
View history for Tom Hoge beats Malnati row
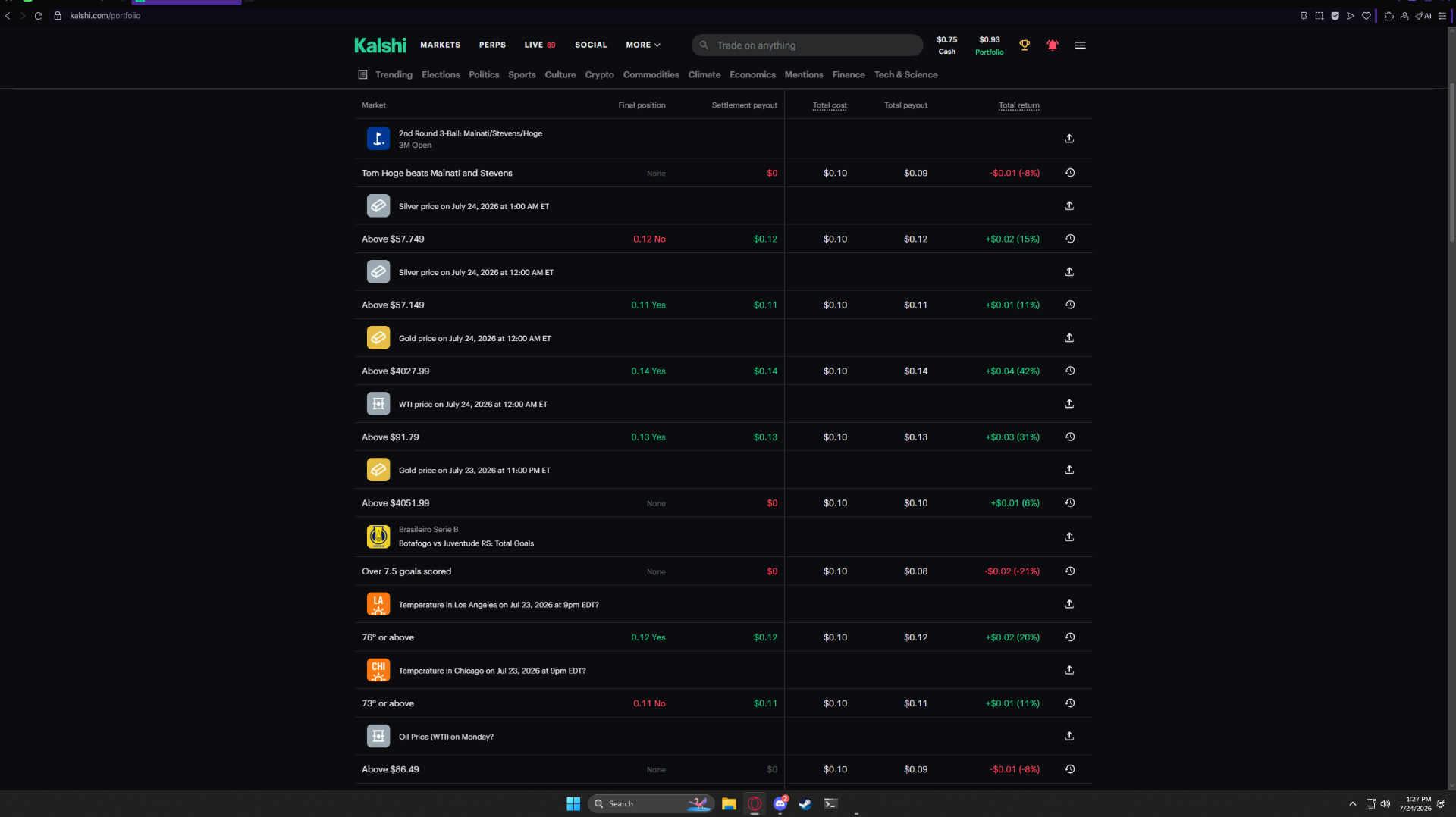tap(1069, 173)
